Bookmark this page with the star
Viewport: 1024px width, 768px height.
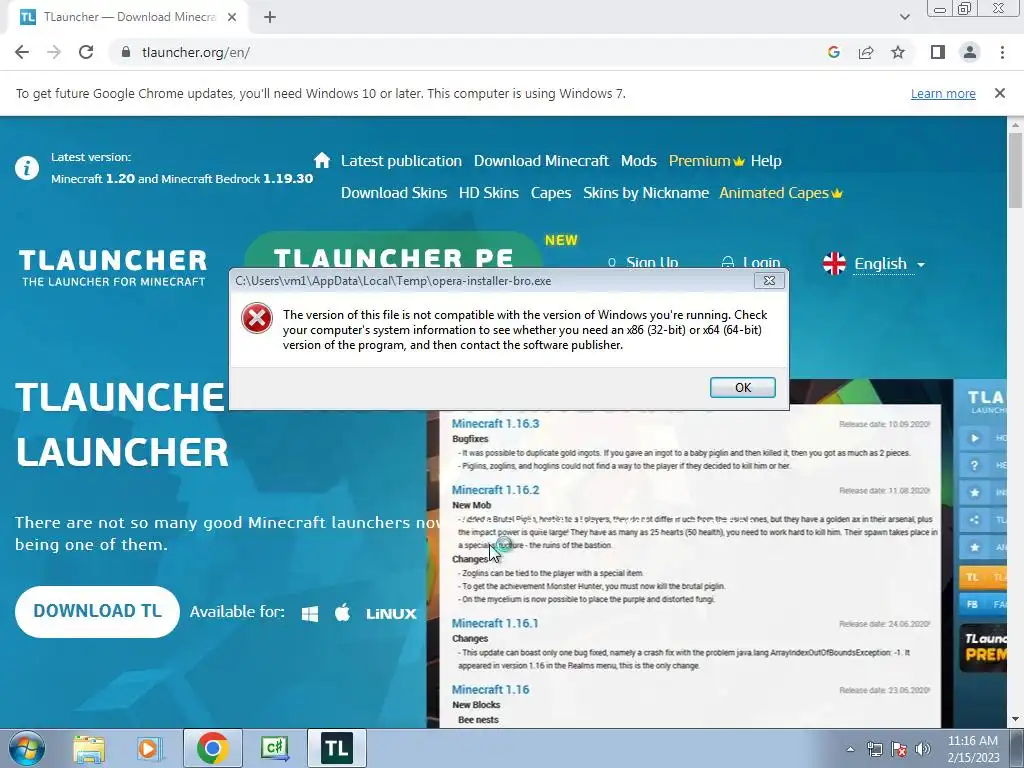898,52
